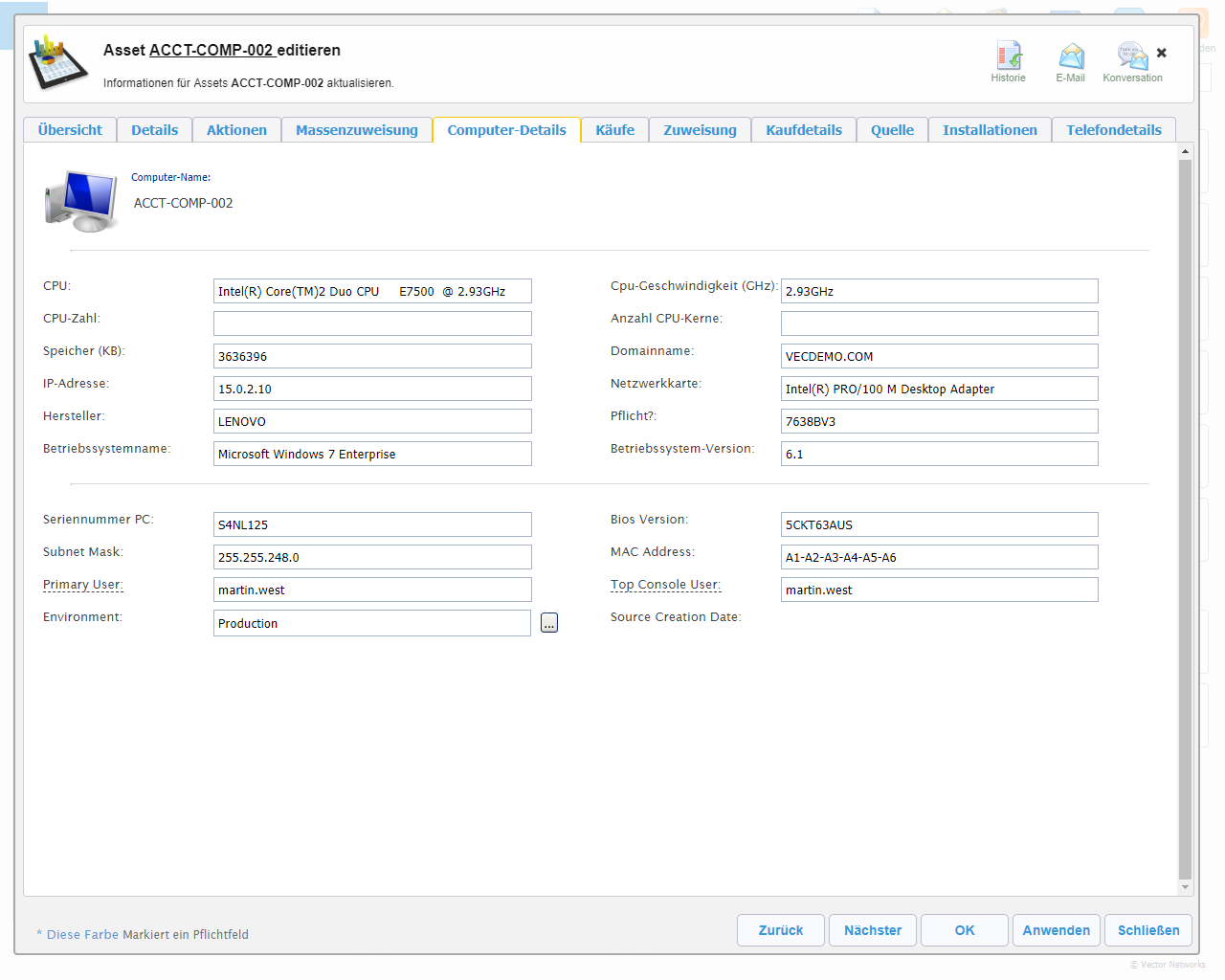Click the MAC Address field
This screenshot has width=1225, height=980.
(x=940, y=557)
